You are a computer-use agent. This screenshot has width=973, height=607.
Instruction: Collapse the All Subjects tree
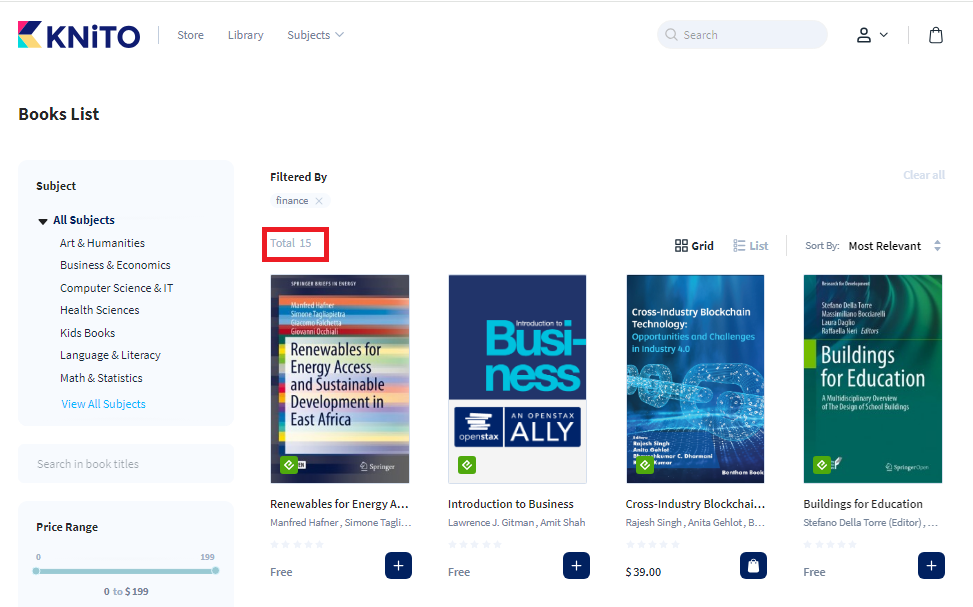click(x=43, y=221)
